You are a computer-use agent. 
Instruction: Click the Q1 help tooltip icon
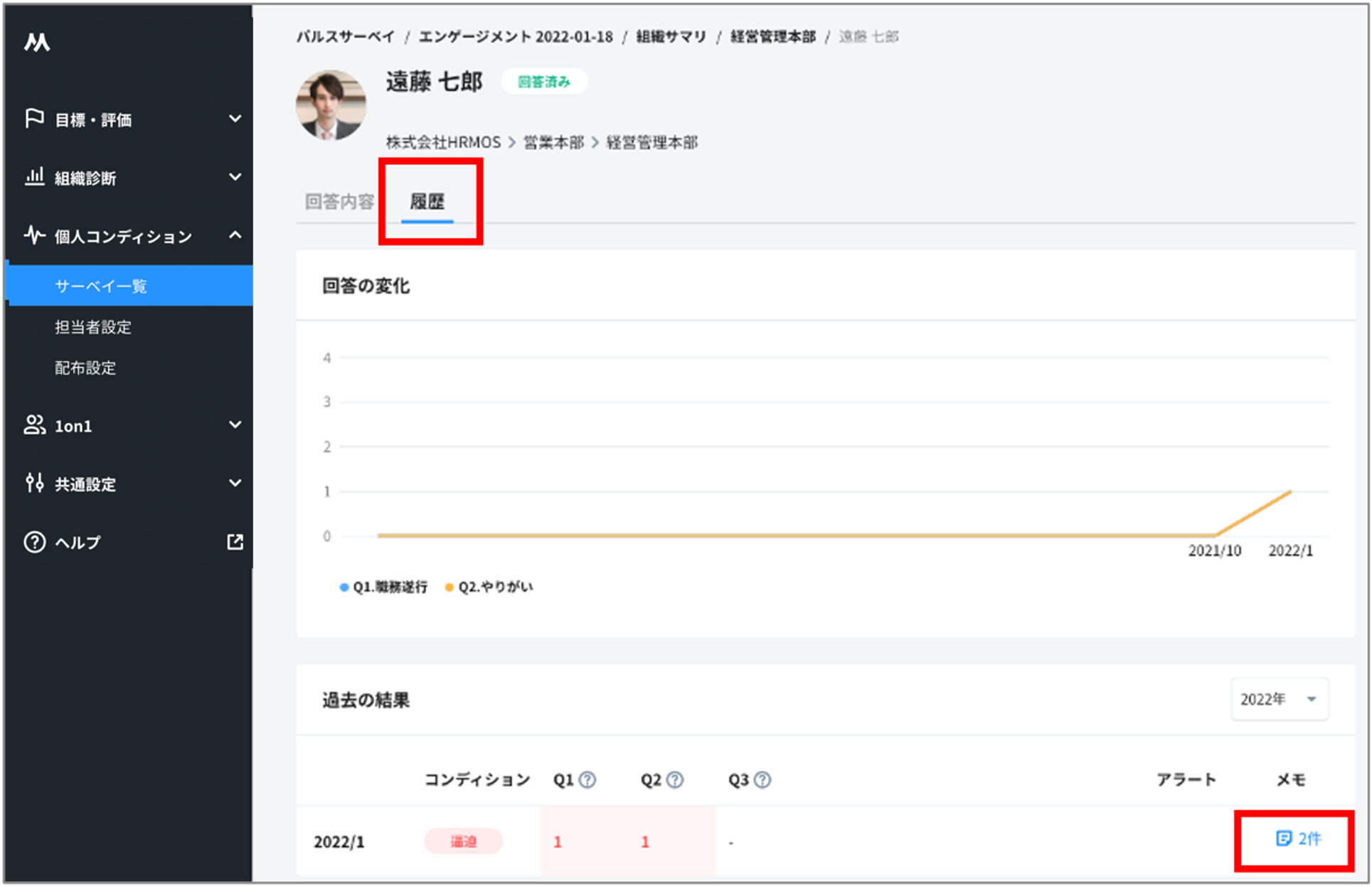tap(587, 780)
